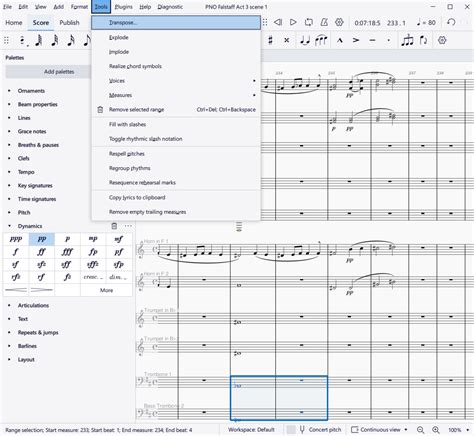Viewport: 474px width, 436px height.
Task: Click More in the Dynamics palette
Action: click(x=106, y=290)
